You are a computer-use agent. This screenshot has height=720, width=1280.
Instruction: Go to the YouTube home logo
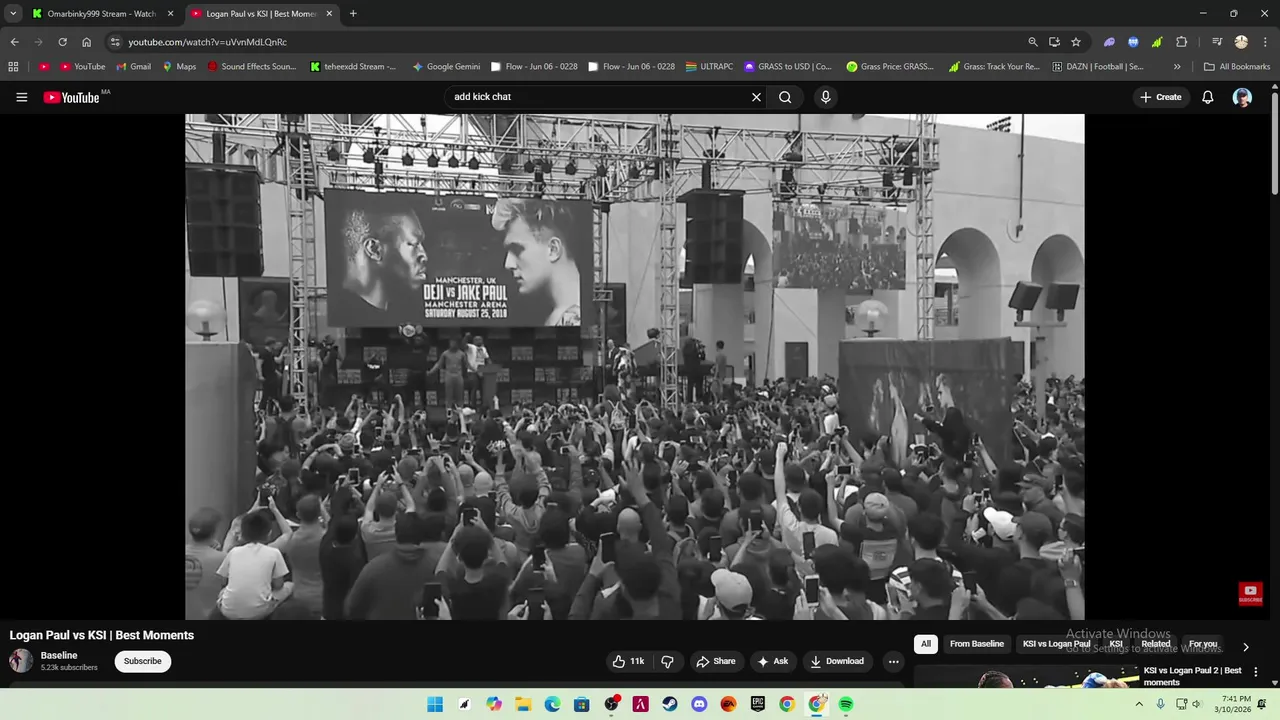click(72, 97)
